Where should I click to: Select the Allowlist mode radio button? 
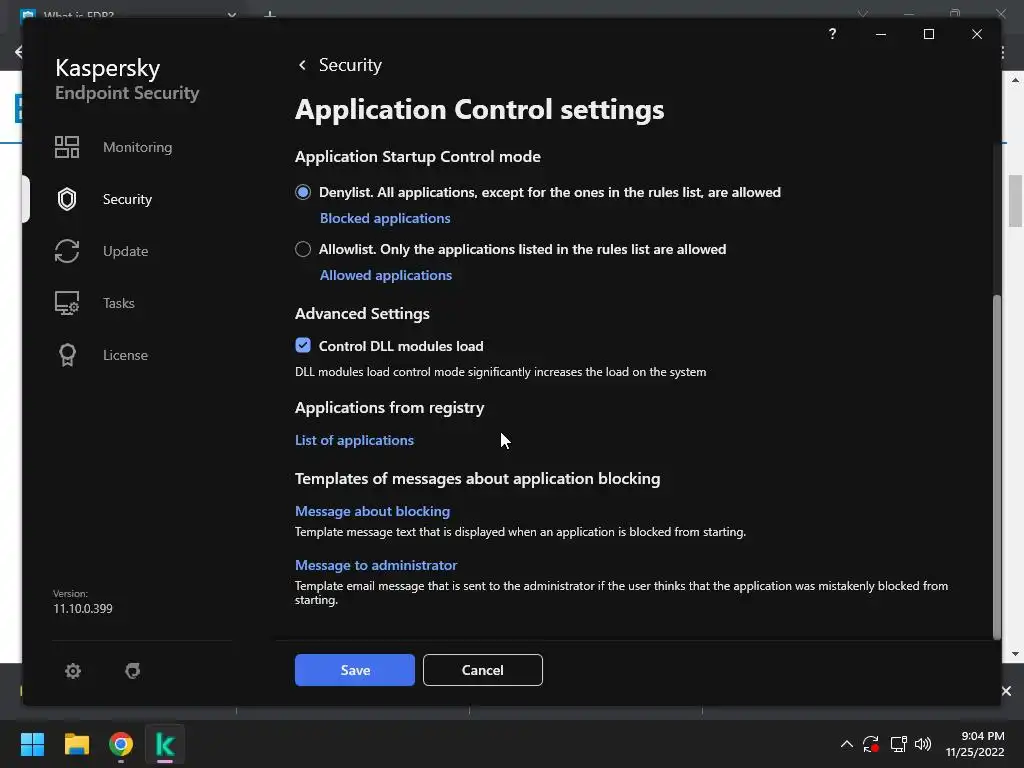click(x=302, y=249)
